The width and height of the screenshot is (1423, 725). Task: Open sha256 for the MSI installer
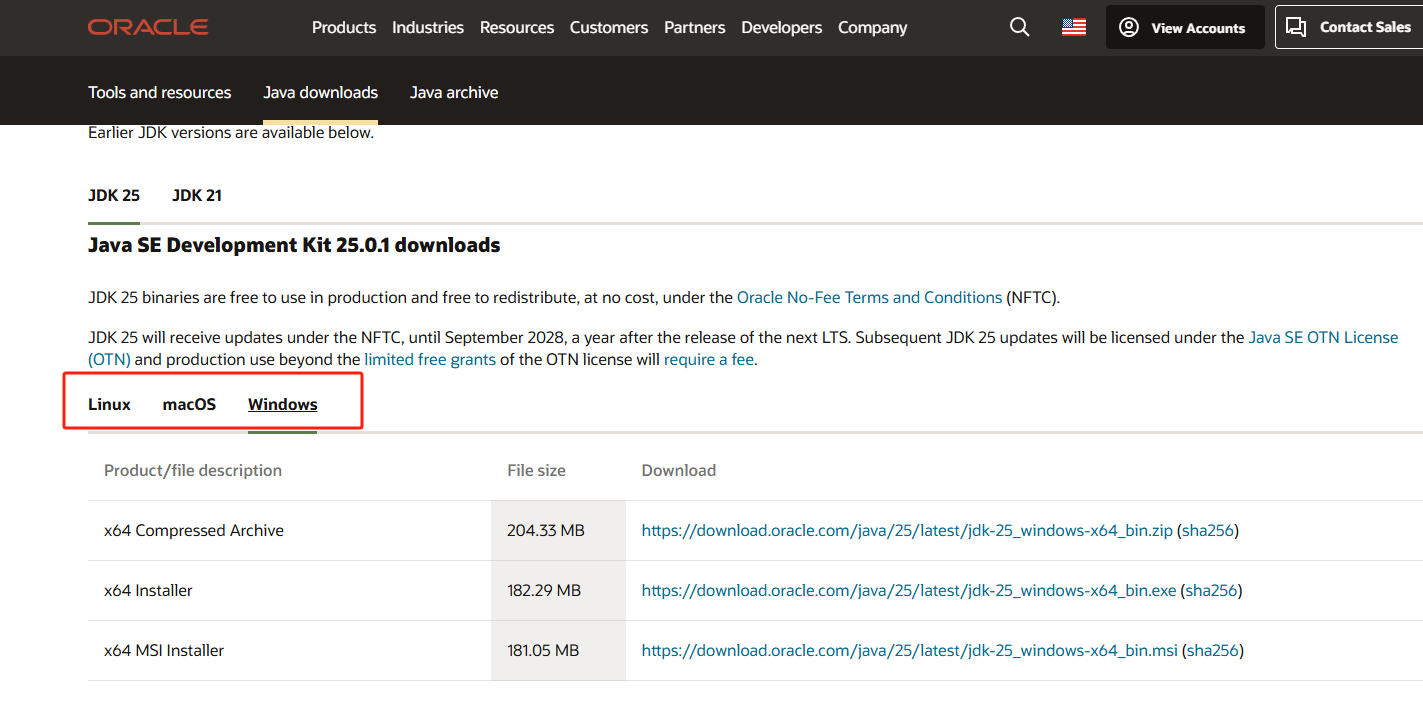1213,650
